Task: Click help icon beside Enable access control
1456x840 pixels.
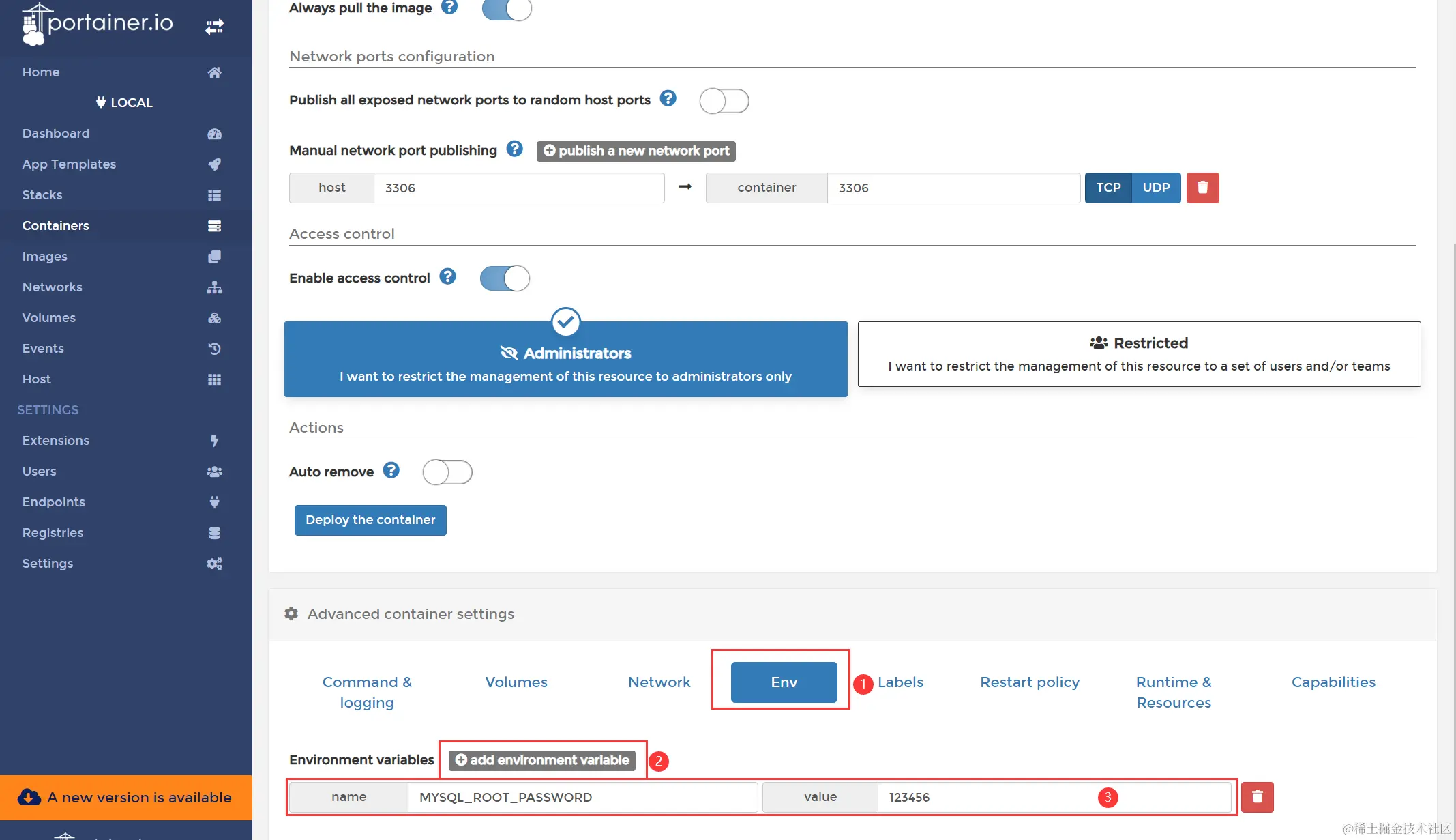Action: [x=447, y=276]
